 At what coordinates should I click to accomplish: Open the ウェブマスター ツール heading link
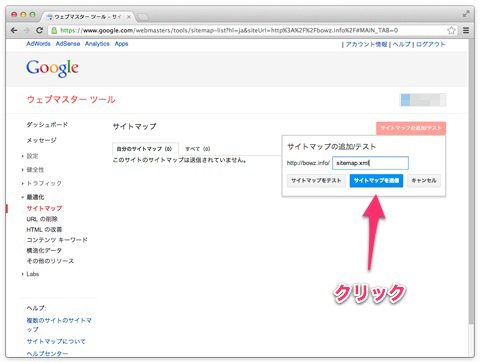click(71, 99)
